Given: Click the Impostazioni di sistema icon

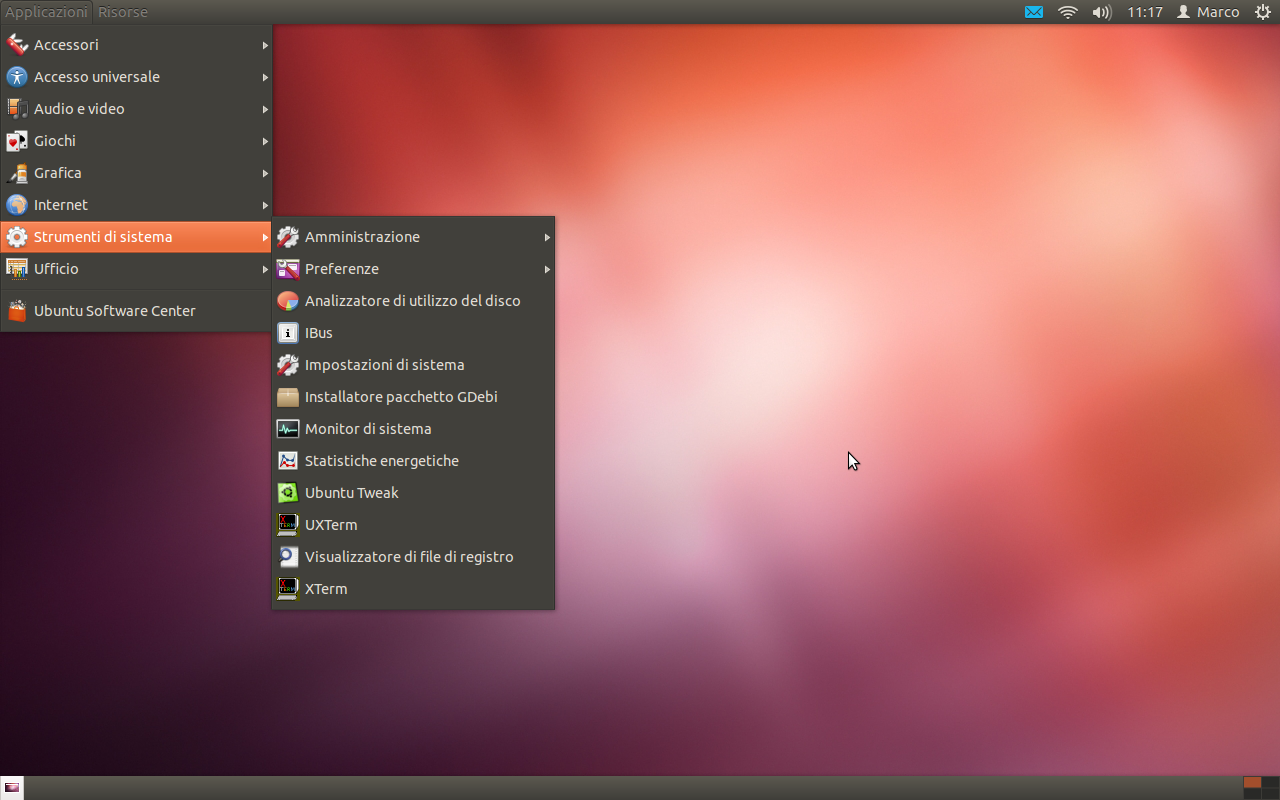Looking at the screenshot, I should [x=288, y=365].
